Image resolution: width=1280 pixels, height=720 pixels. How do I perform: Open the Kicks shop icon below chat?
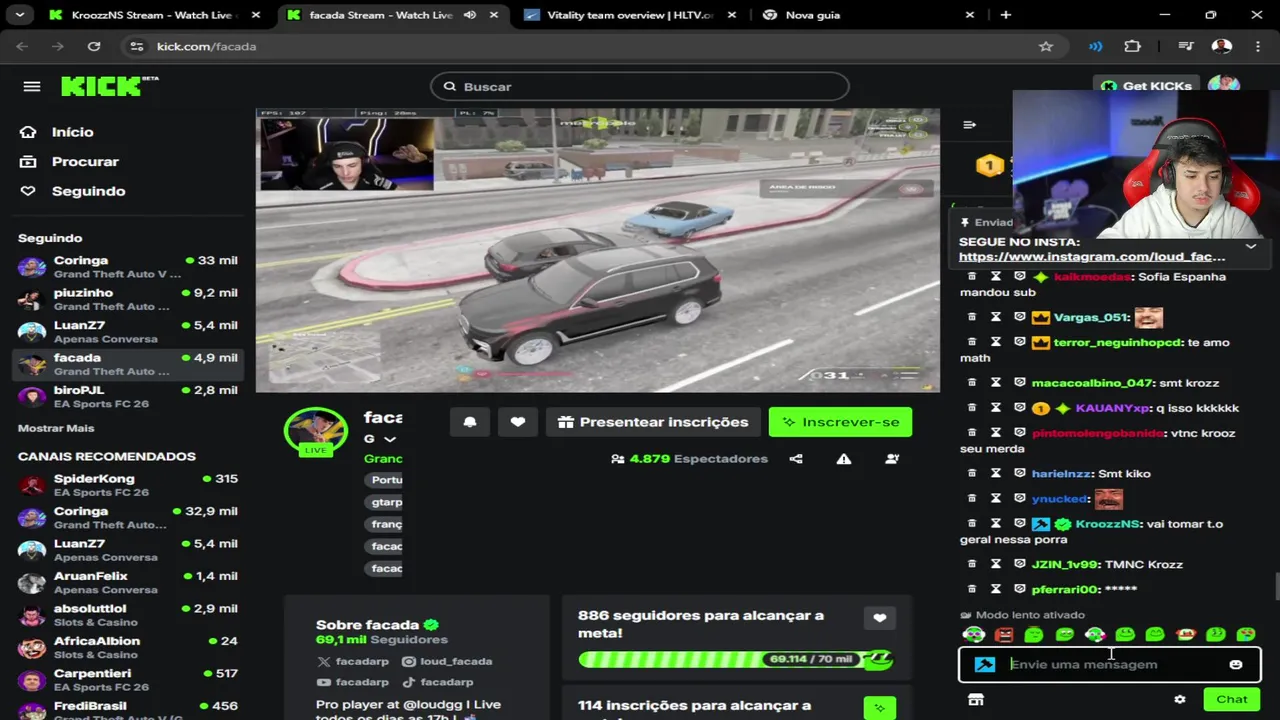point(976,700)
